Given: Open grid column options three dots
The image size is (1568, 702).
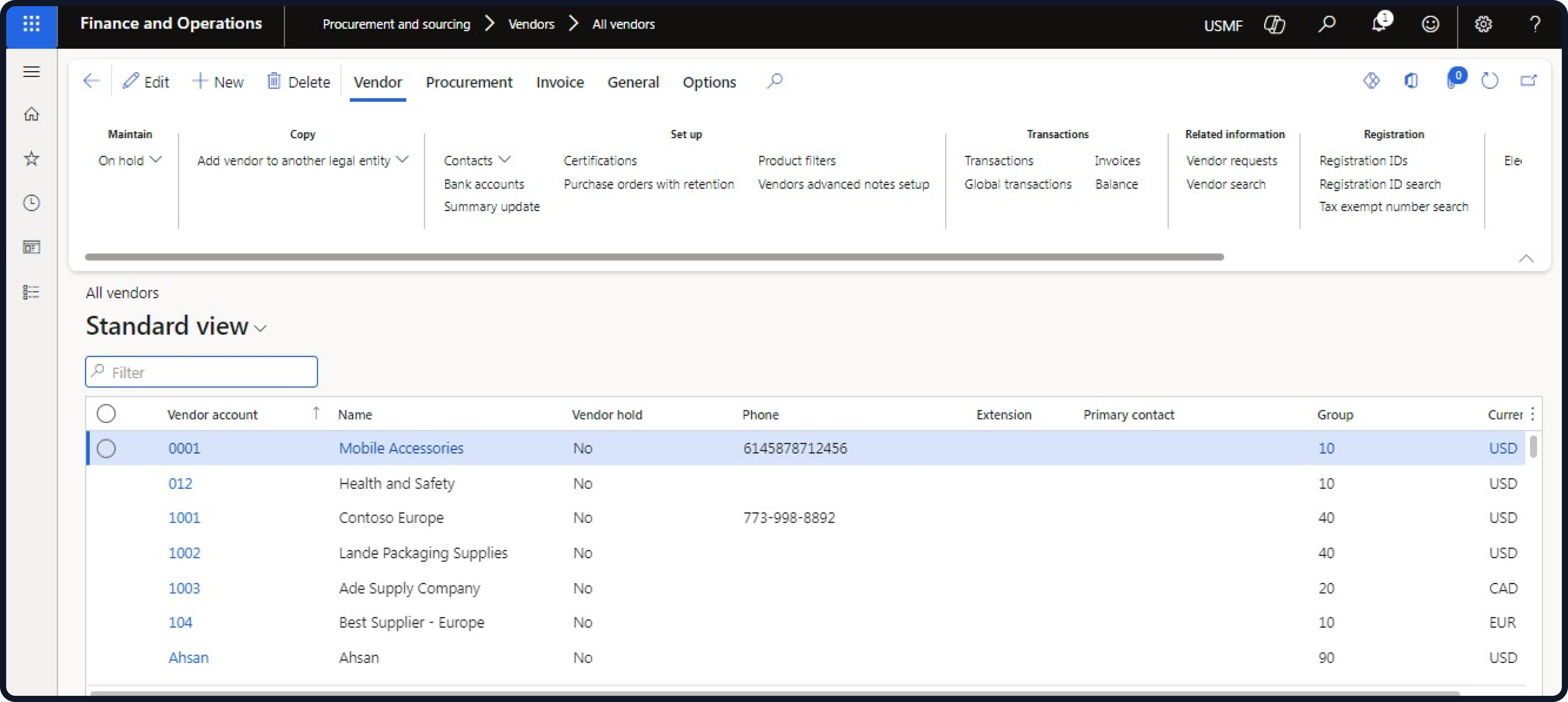Looking at the screenshot, I should click(1532, 414).
